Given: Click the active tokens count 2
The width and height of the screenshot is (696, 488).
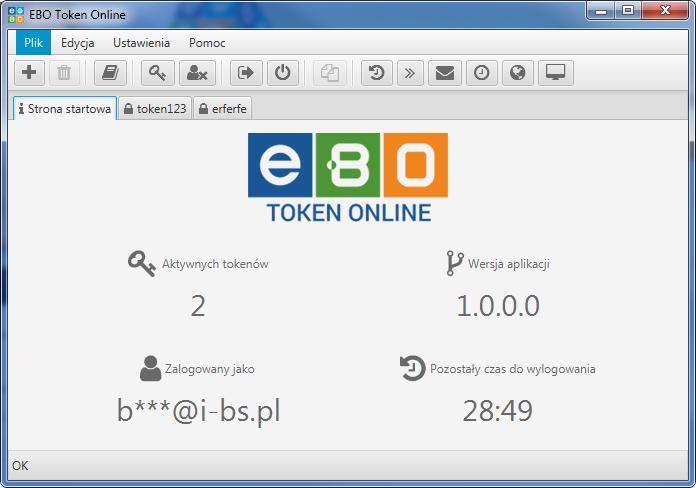Looking at the screenshot, I should [x=198, y=306].
